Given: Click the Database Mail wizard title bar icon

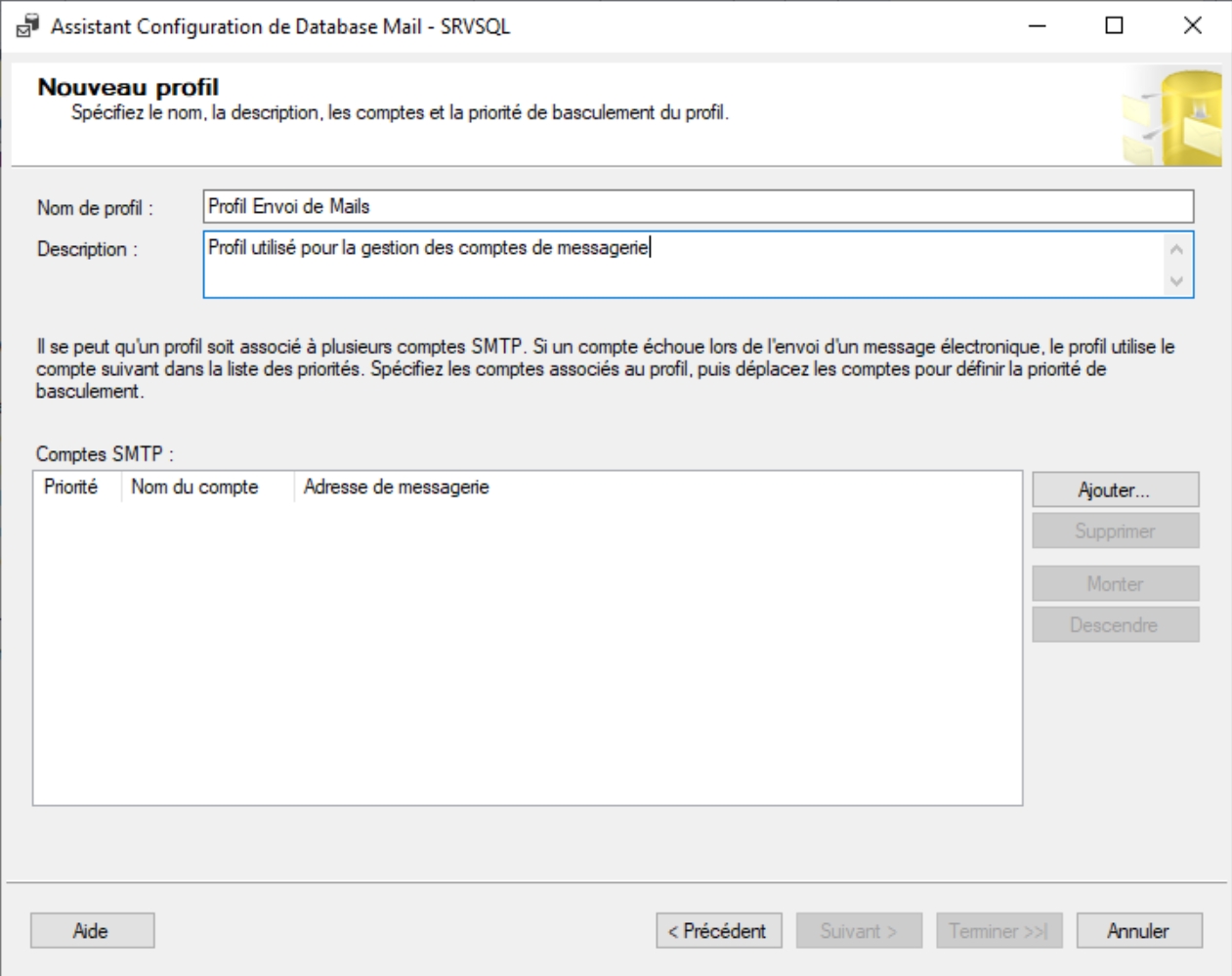Looking at the screenshot, I should [x=27, y=26].
